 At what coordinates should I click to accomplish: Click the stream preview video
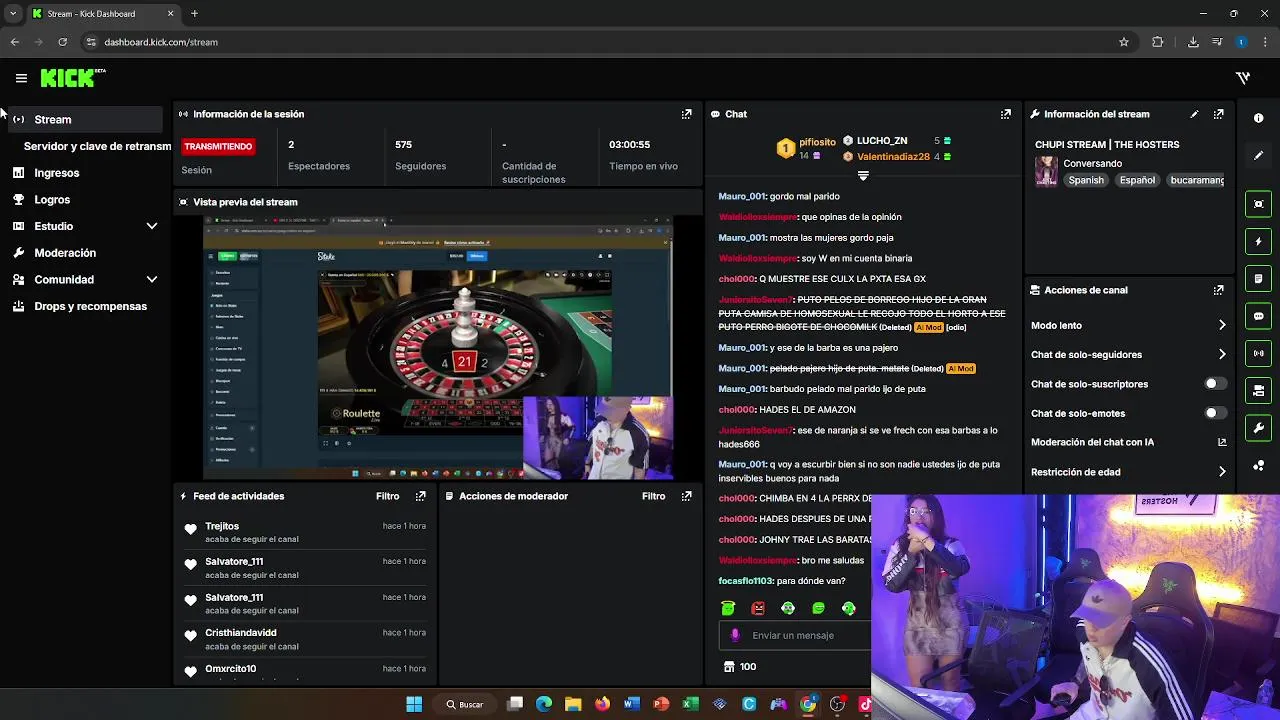[437, 347]
